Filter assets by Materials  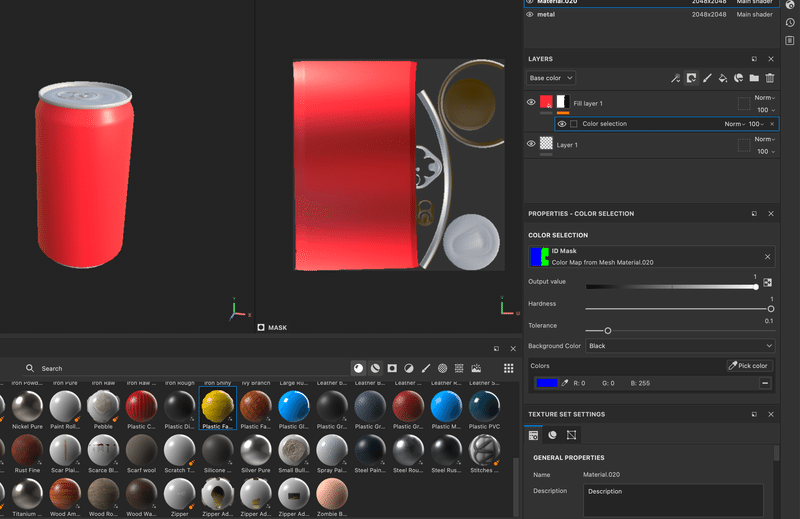(359, 368)
